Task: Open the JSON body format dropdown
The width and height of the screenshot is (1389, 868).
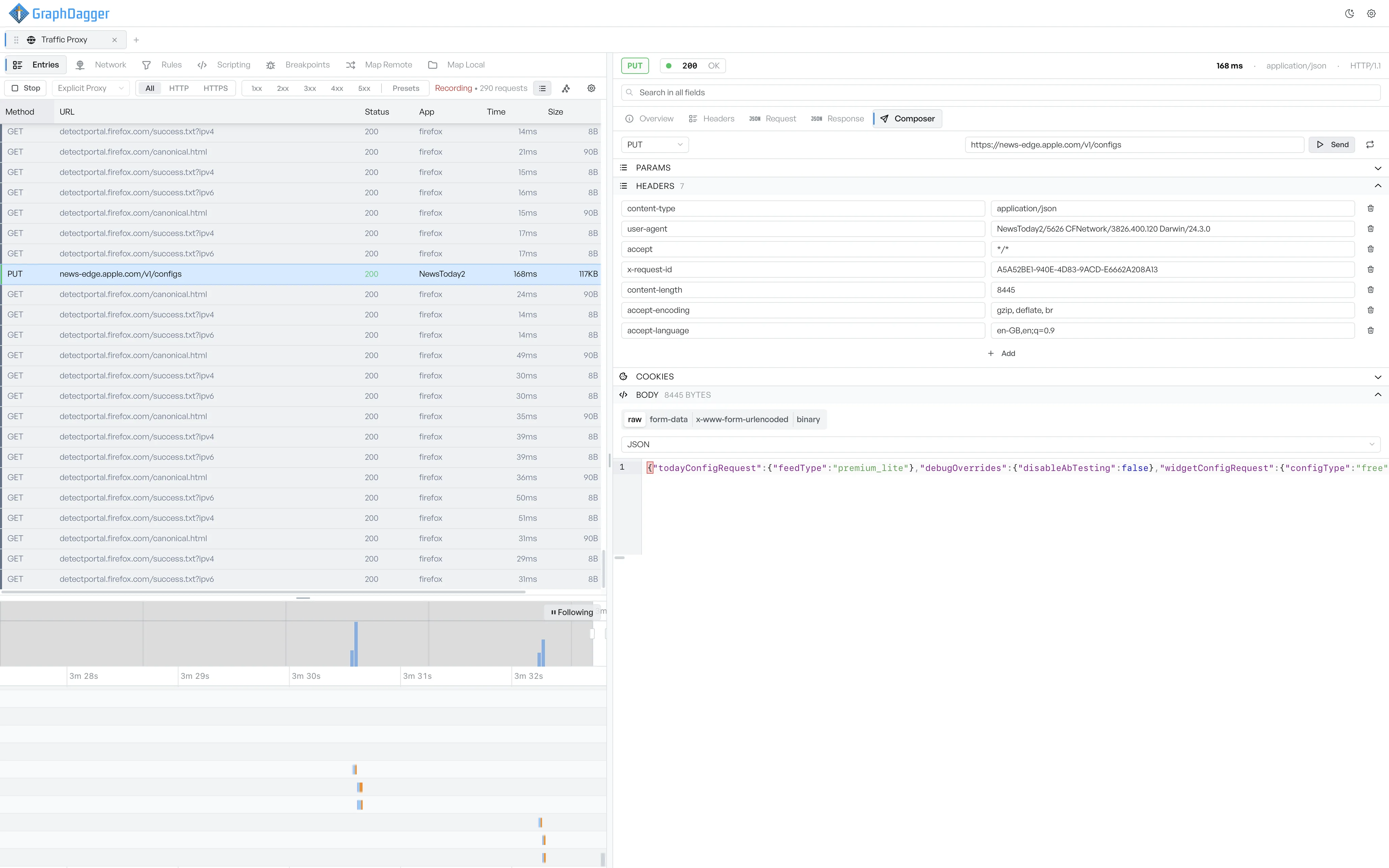Action: [1000, 444]
